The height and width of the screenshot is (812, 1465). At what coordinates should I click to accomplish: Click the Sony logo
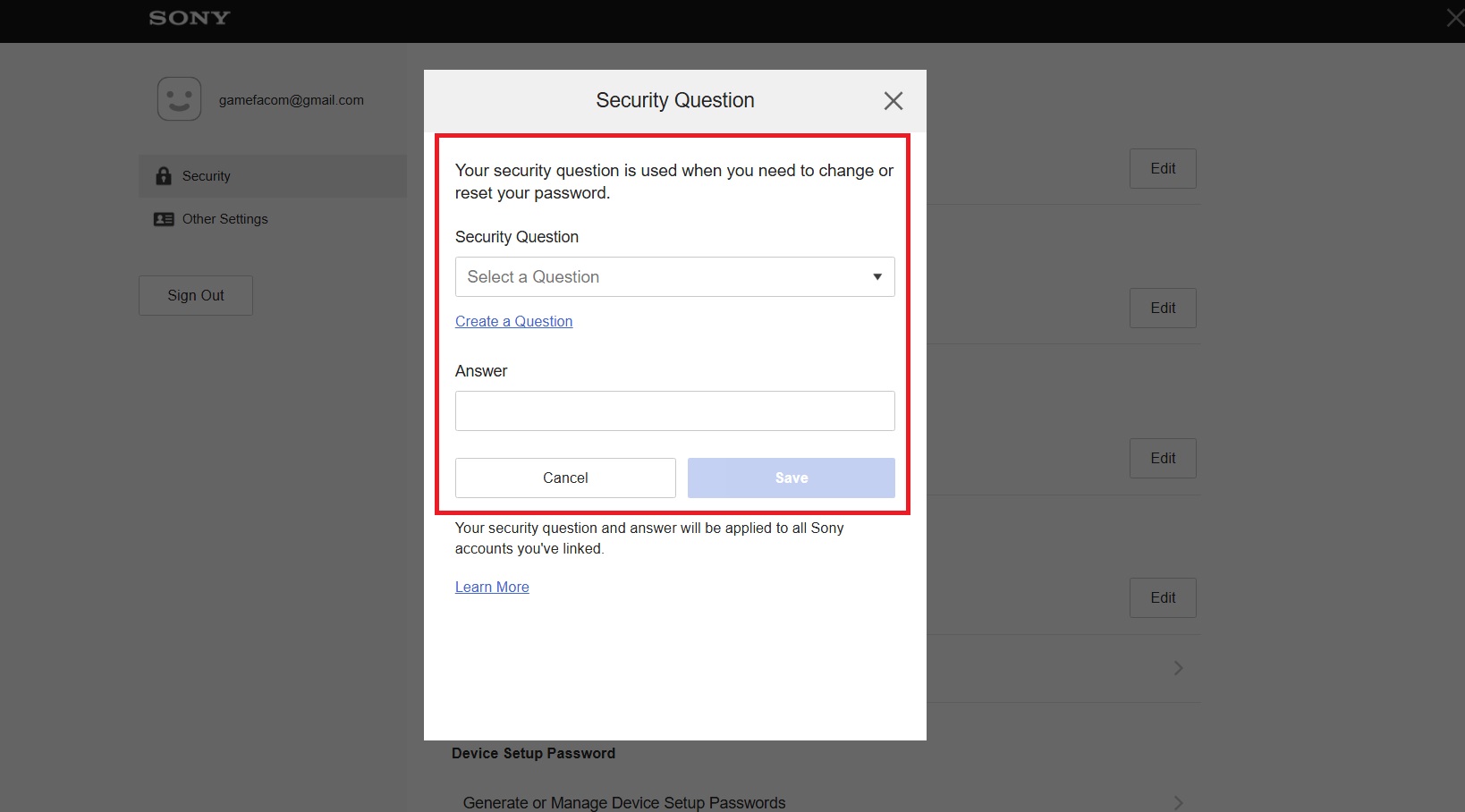[190, 18]
